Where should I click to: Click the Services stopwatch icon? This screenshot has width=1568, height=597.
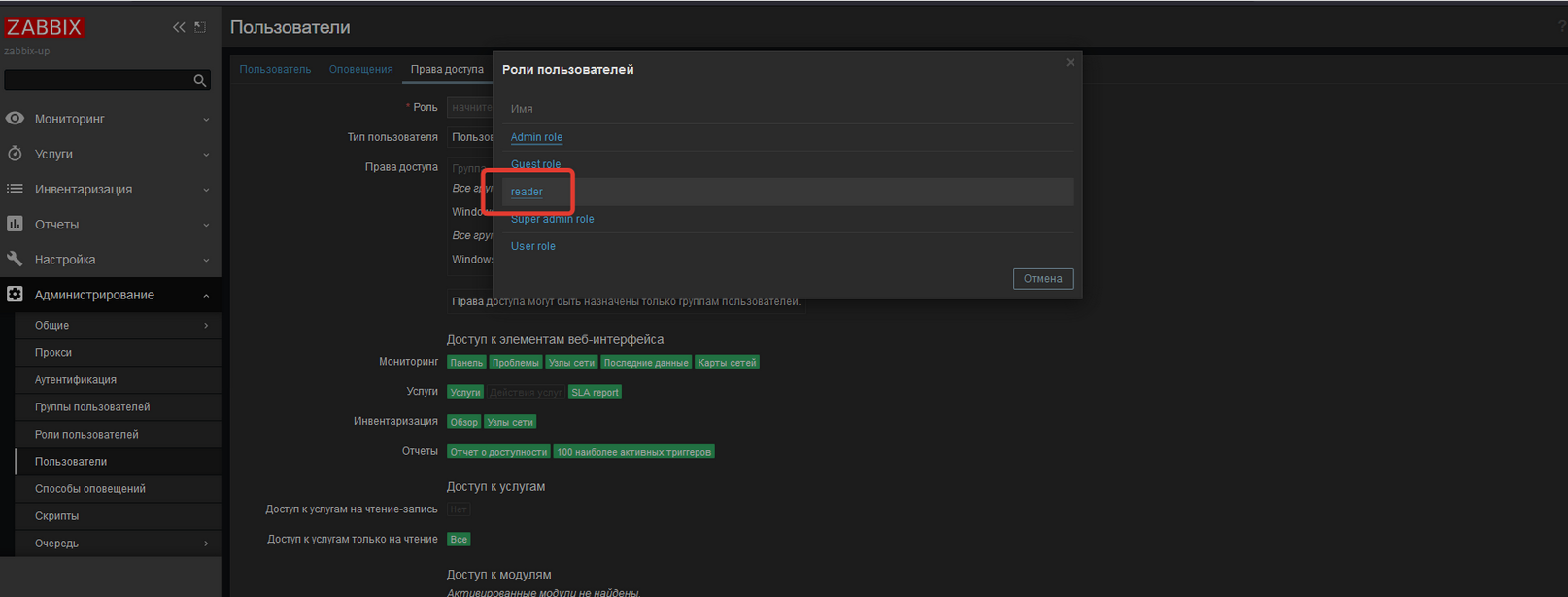click(15, 154)
